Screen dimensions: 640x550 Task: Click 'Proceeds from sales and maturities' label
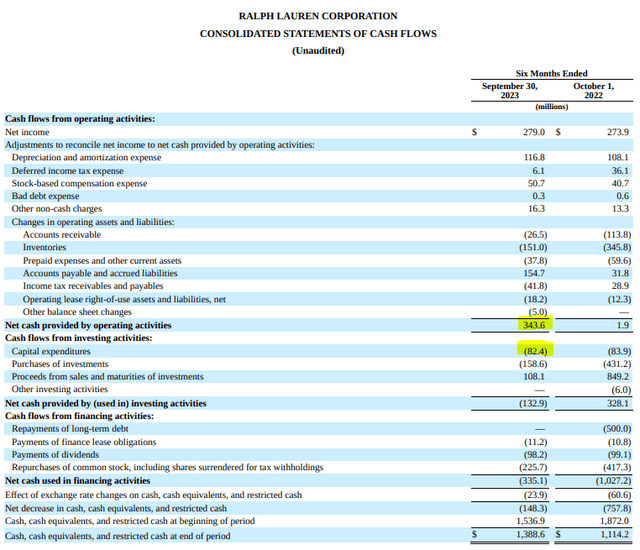pos(107,377)
